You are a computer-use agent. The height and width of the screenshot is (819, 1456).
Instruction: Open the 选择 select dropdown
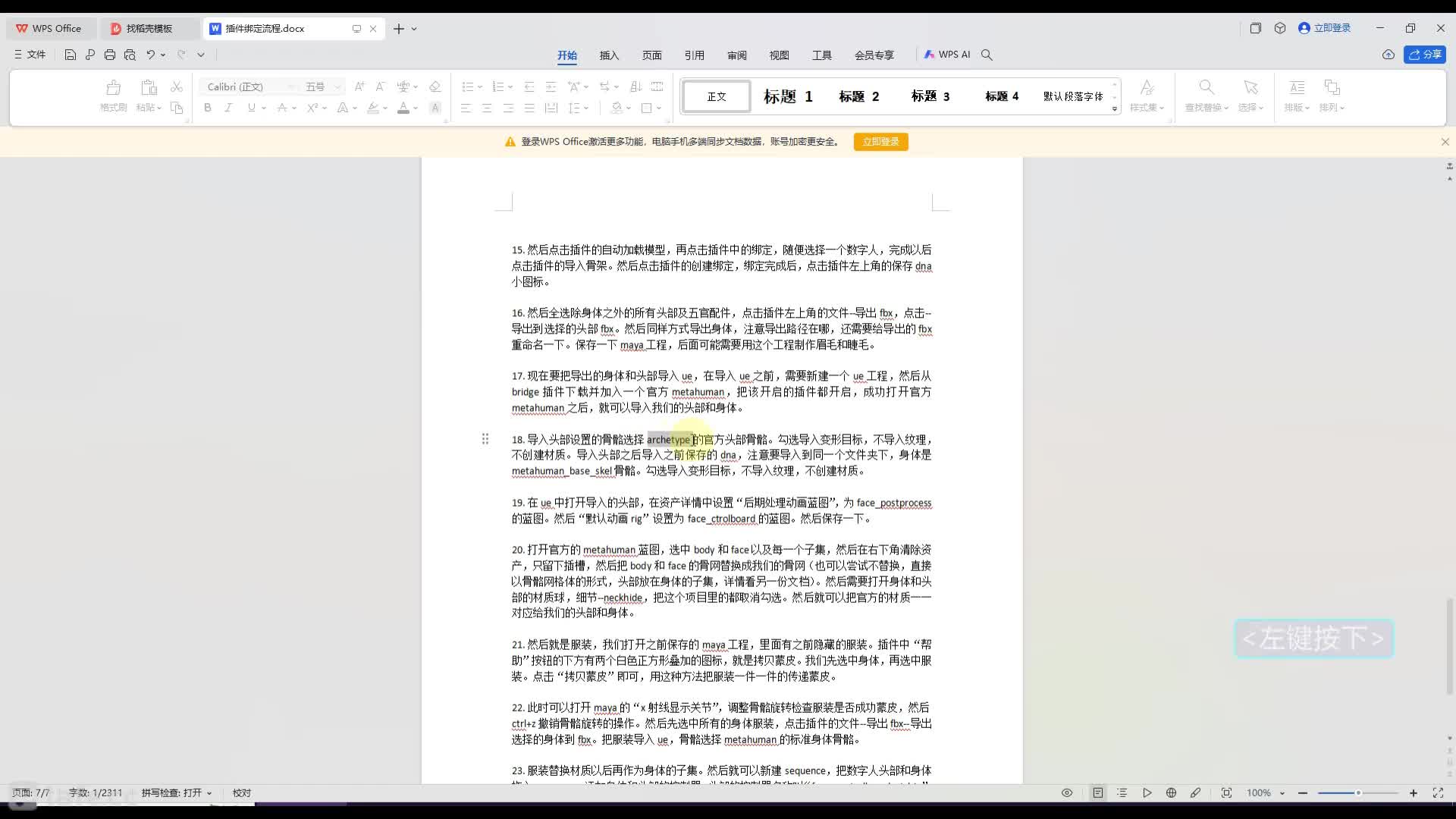point(1251,96)
